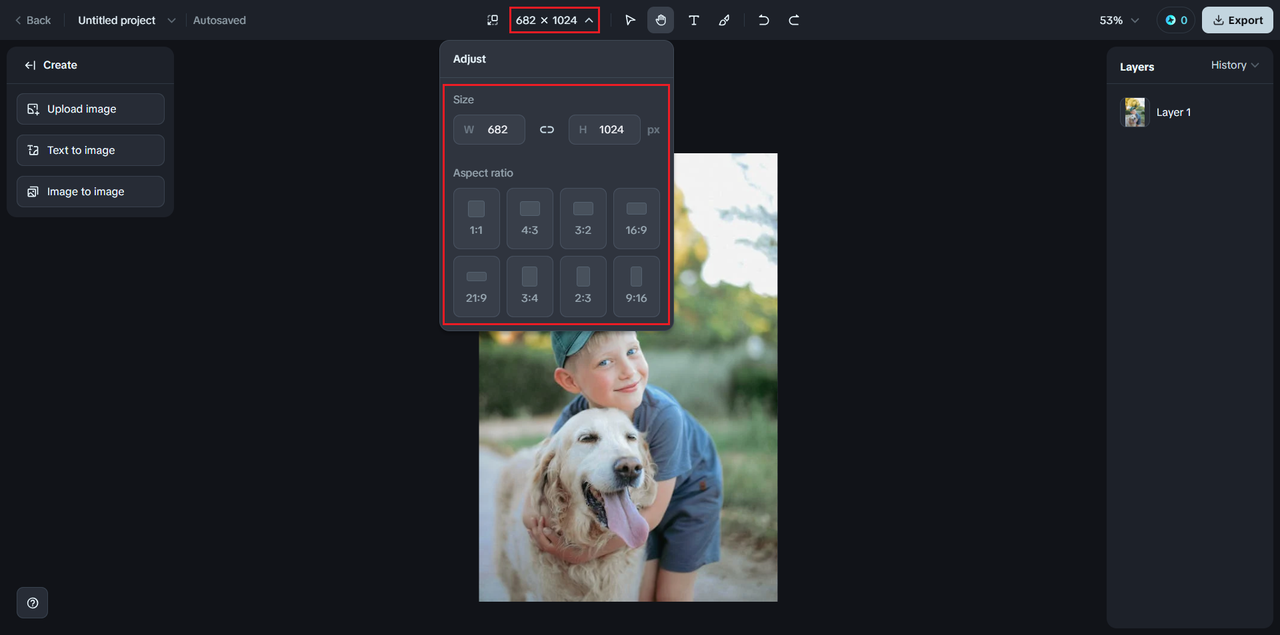The width and height of the screenshot is (1280, 635).
Task: Select Layer 1 thumbnail
Action: [1135, 112]
